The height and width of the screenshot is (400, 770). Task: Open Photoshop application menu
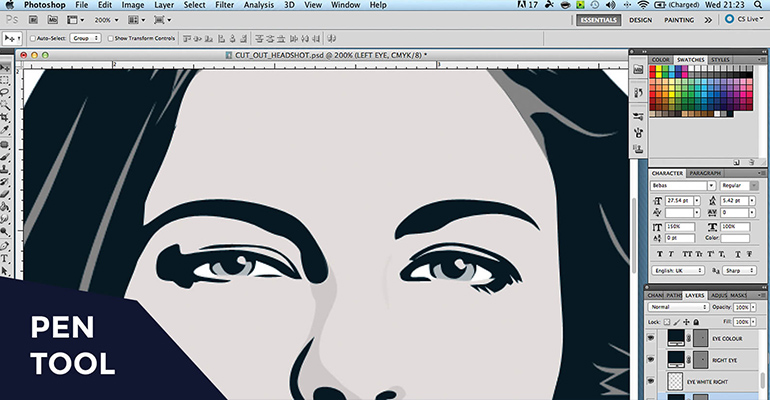tap(45, 5)
